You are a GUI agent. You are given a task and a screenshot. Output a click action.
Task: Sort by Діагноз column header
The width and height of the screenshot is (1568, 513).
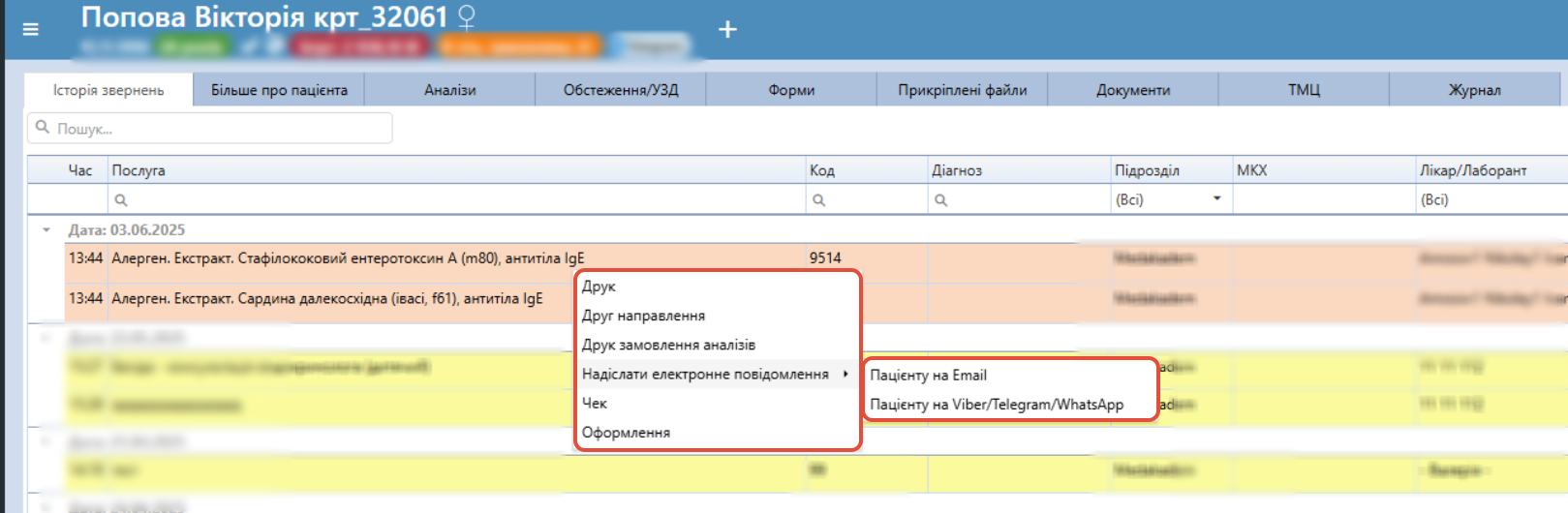click(x=1020, y=170)
